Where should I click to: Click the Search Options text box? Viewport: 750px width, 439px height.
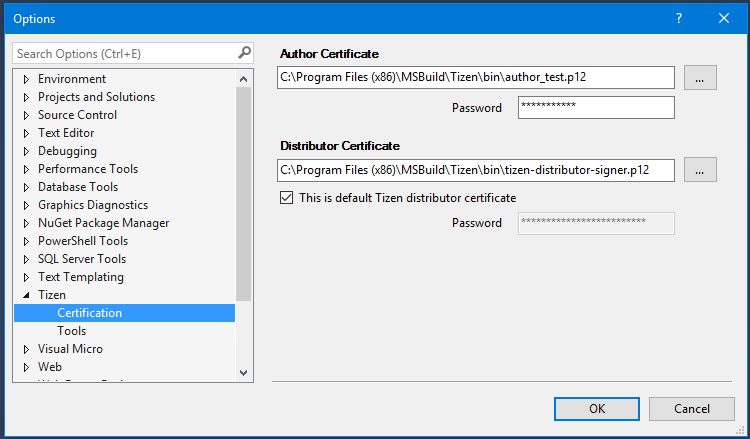click(x=123, y=53)
